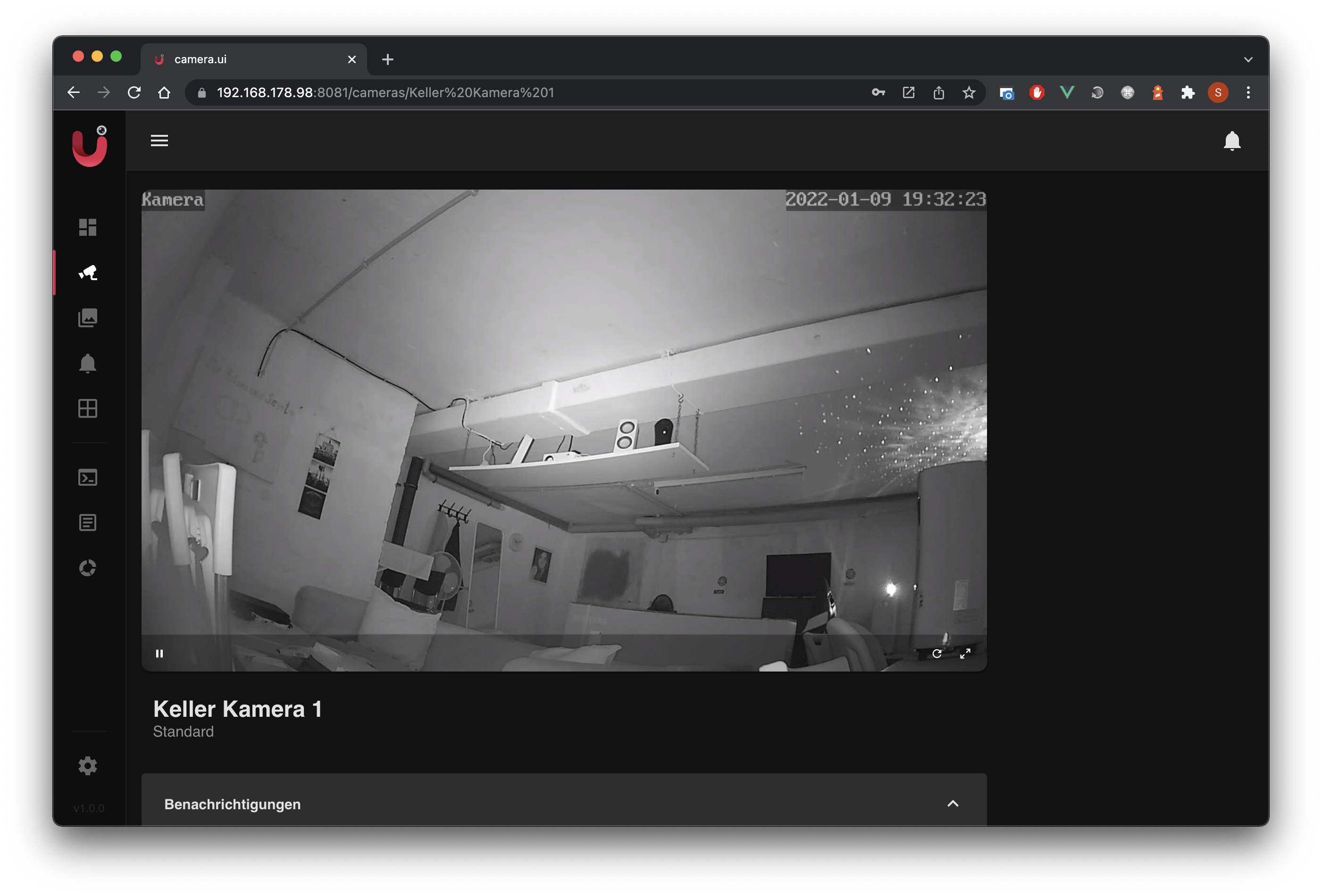The image size is (1322, 896).
Task: Reload the browser page
Action: coord(134,93)
